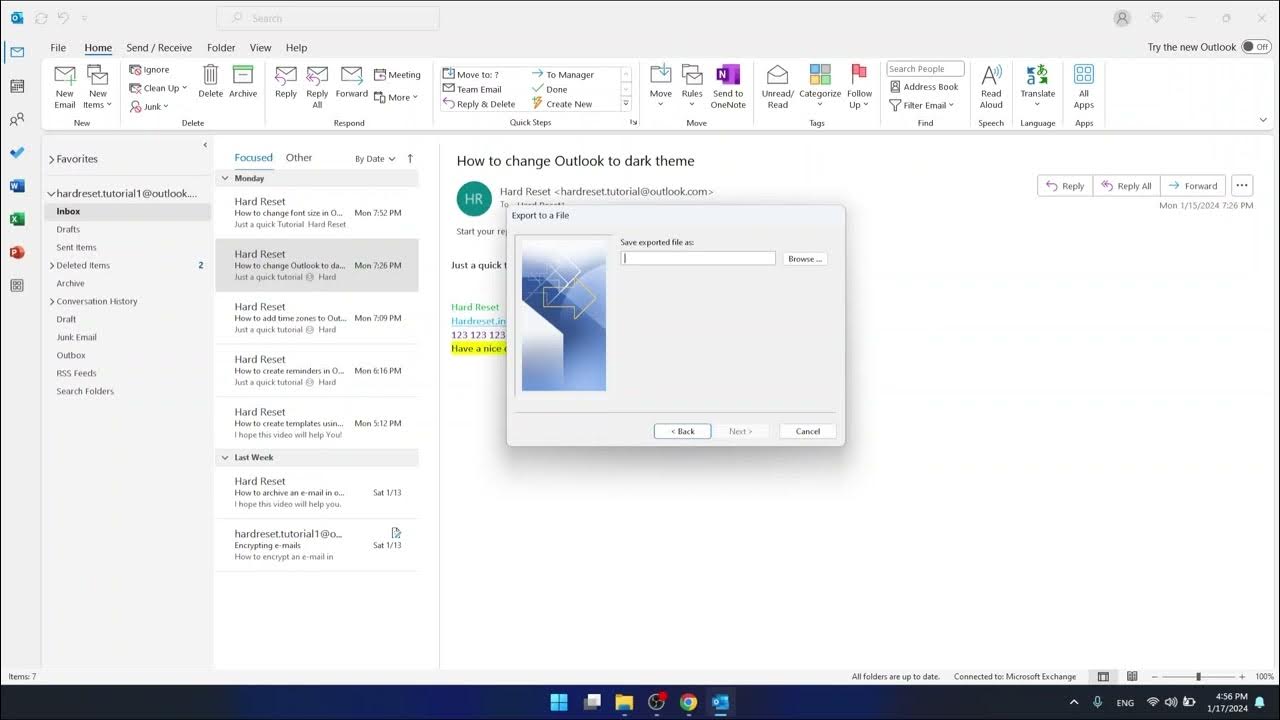Switch to the Send / Receive tab
The width and height of the screenshot is (1280, 720).
click(x=158, y=47)
